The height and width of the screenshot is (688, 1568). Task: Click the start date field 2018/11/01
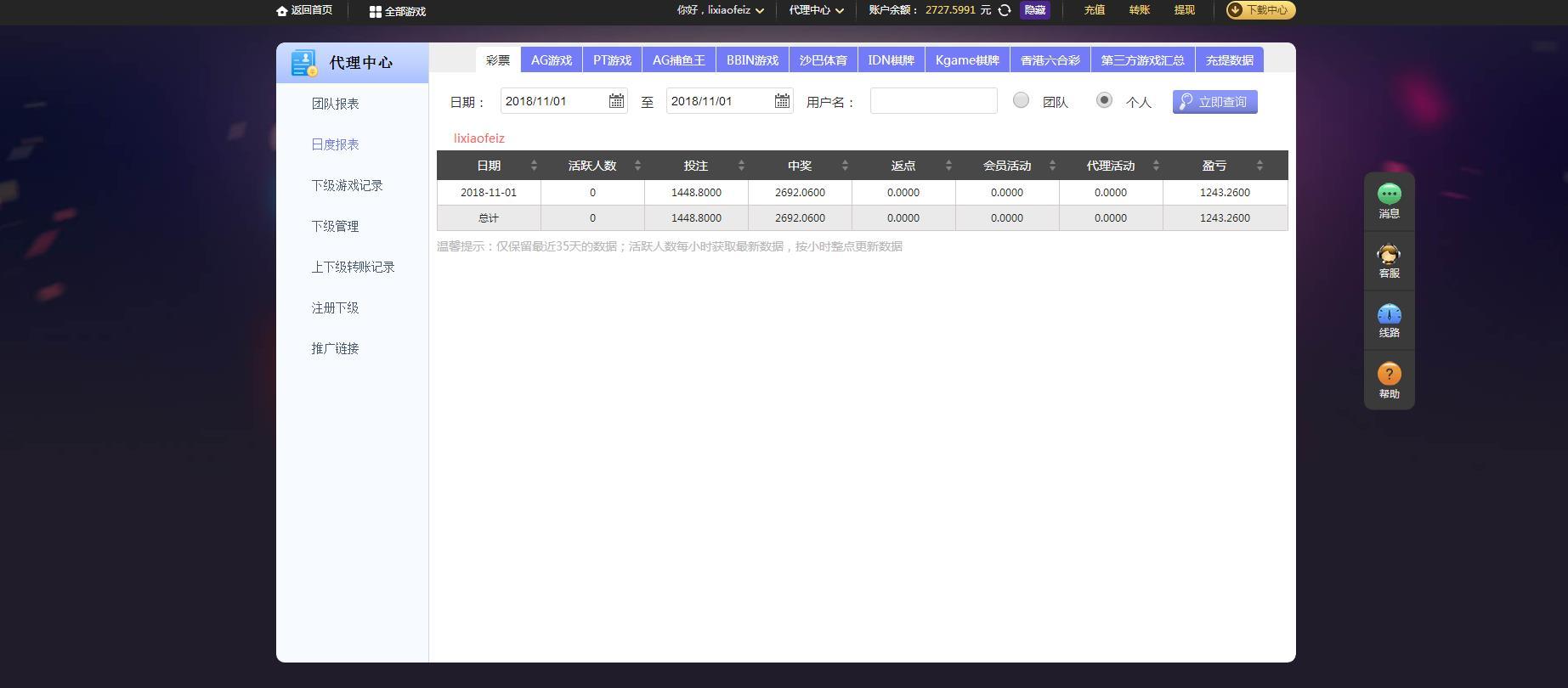[564, 101]
